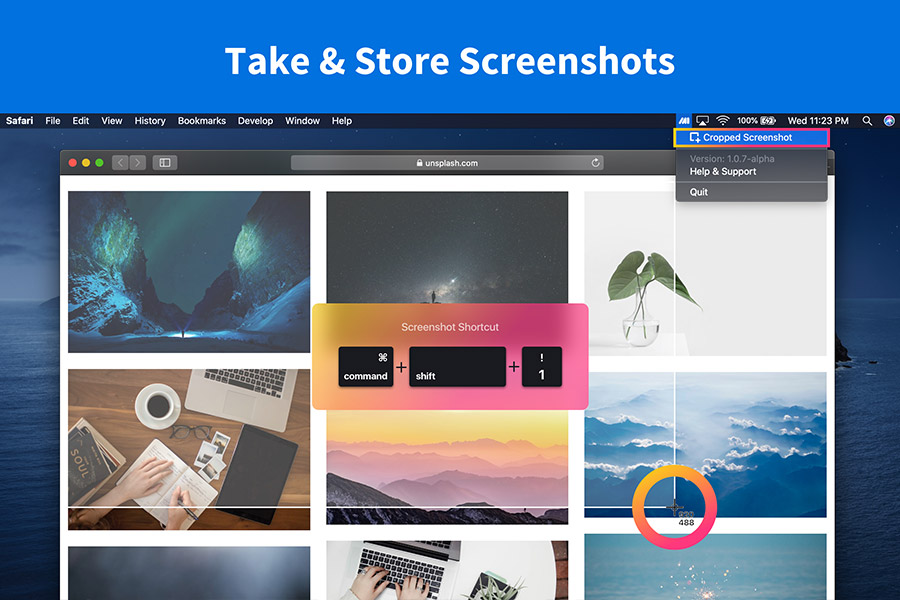The width and height of the screenshot is (900, 600).
Task: Toggle Safari sidebar button
Action: click(165, 162)
